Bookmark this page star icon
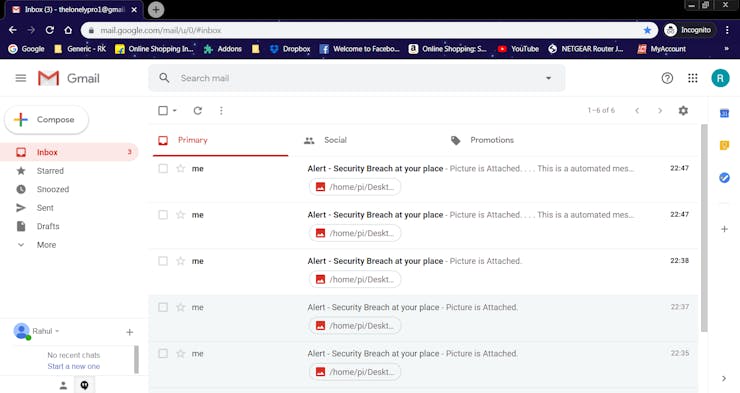740x393 pixels. pos(647,30)
